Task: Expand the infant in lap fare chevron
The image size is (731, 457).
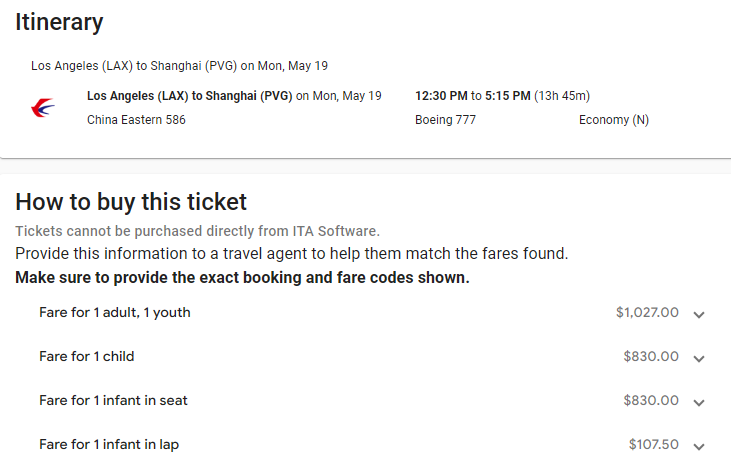Action: (x=699, y=446)
